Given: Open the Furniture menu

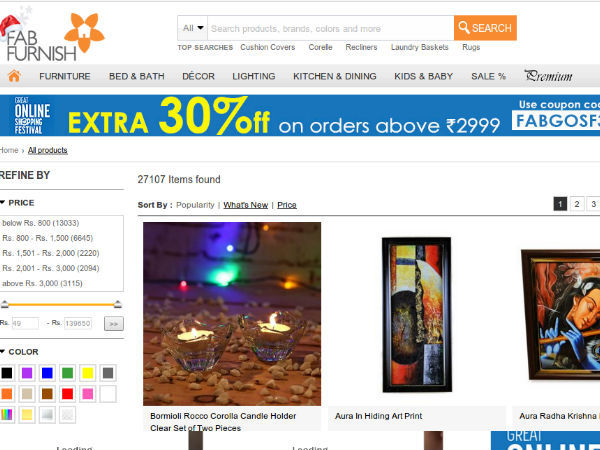Looking at the screenshot, I should [x=65, y=76].
